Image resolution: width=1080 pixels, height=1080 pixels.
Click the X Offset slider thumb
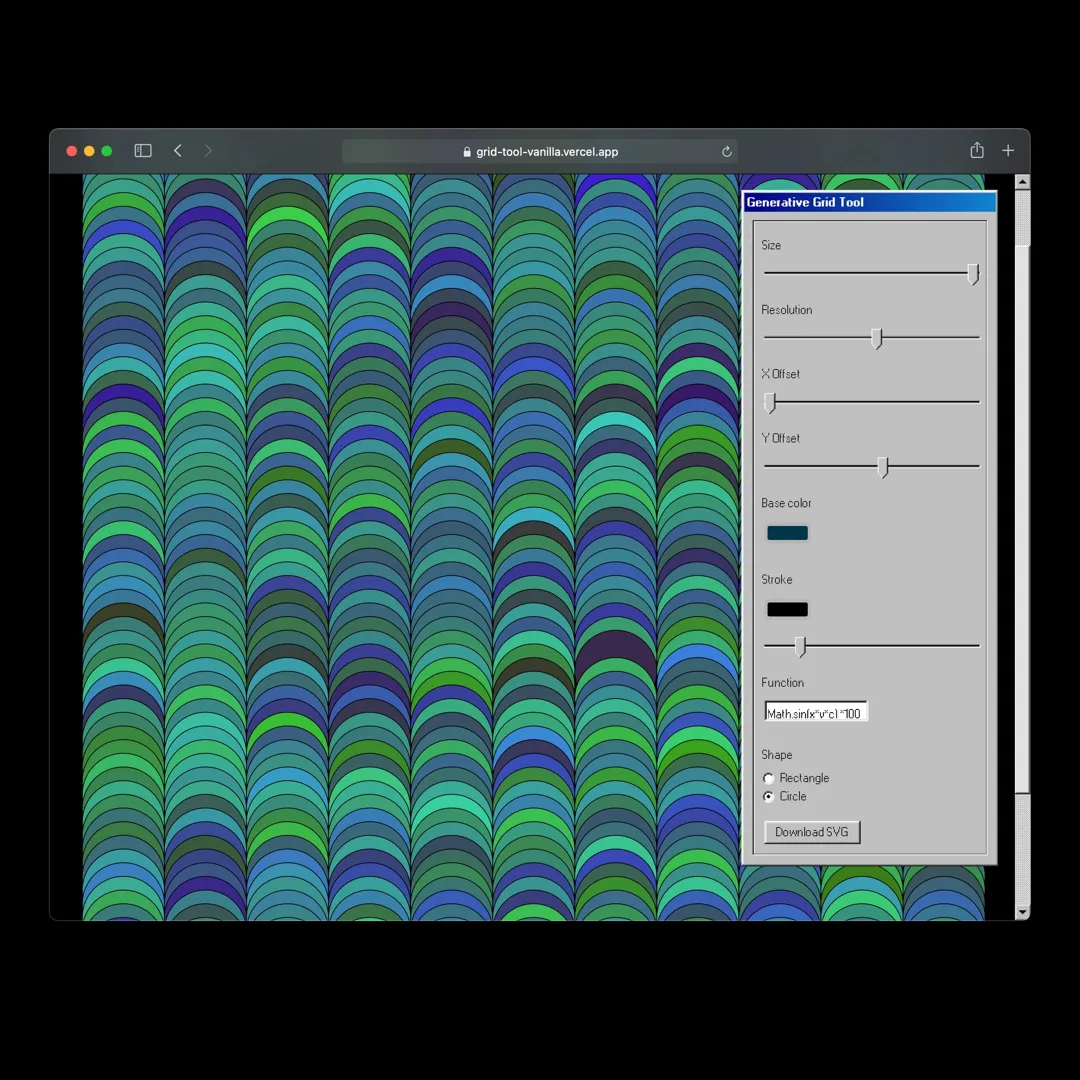(770, 402)
